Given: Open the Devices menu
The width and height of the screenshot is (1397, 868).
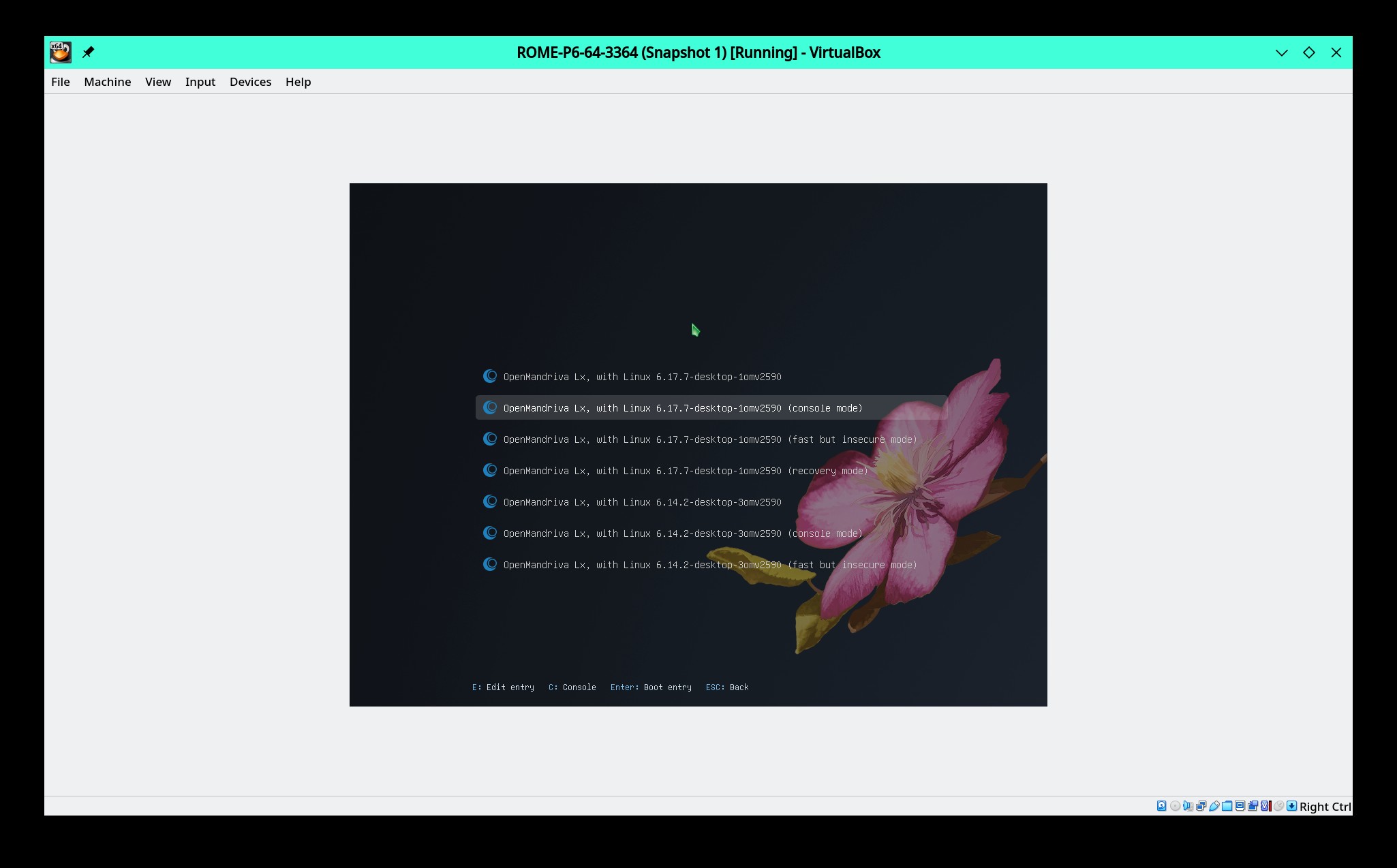Looking at the screenshot, I should (250, 82).
